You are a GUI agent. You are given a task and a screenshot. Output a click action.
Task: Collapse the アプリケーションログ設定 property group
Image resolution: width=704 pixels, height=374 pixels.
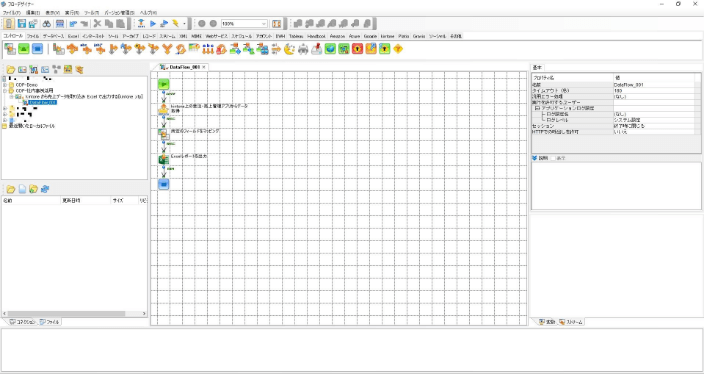point(537,108)
